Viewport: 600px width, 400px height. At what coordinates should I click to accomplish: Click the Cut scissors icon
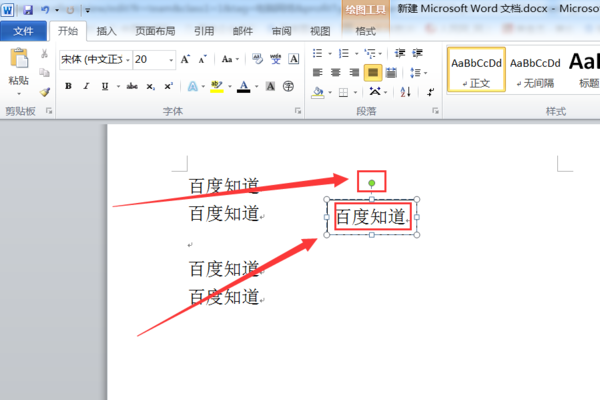click(x=44, y=54)
